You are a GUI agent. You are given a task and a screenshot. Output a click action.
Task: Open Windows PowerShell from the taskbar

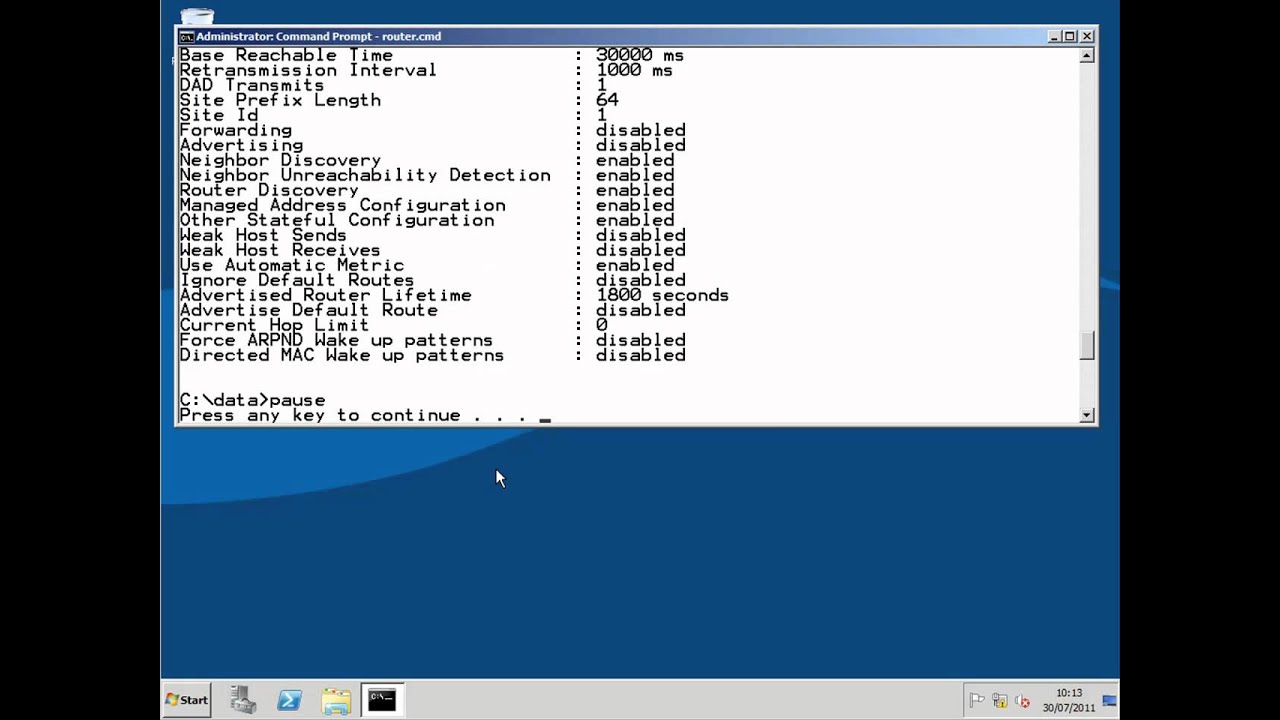pyautogui.click(x=289, y=700)
